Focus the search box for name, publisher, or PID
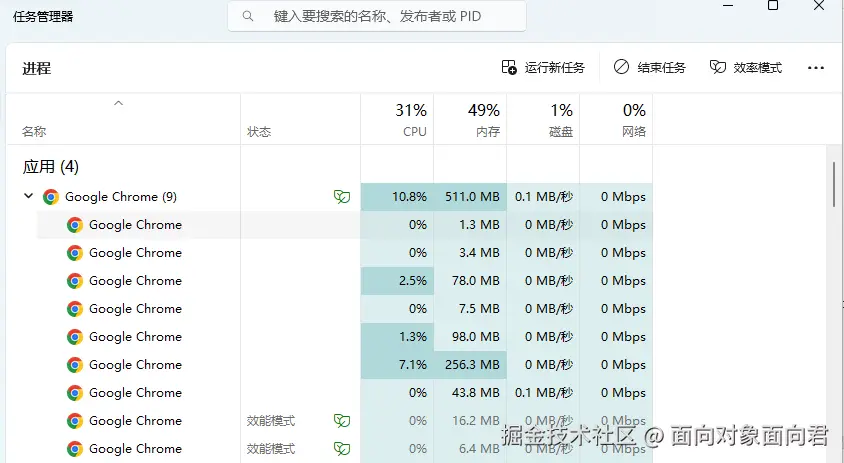This screenshot has height=463, width=844. pos(377,16)
